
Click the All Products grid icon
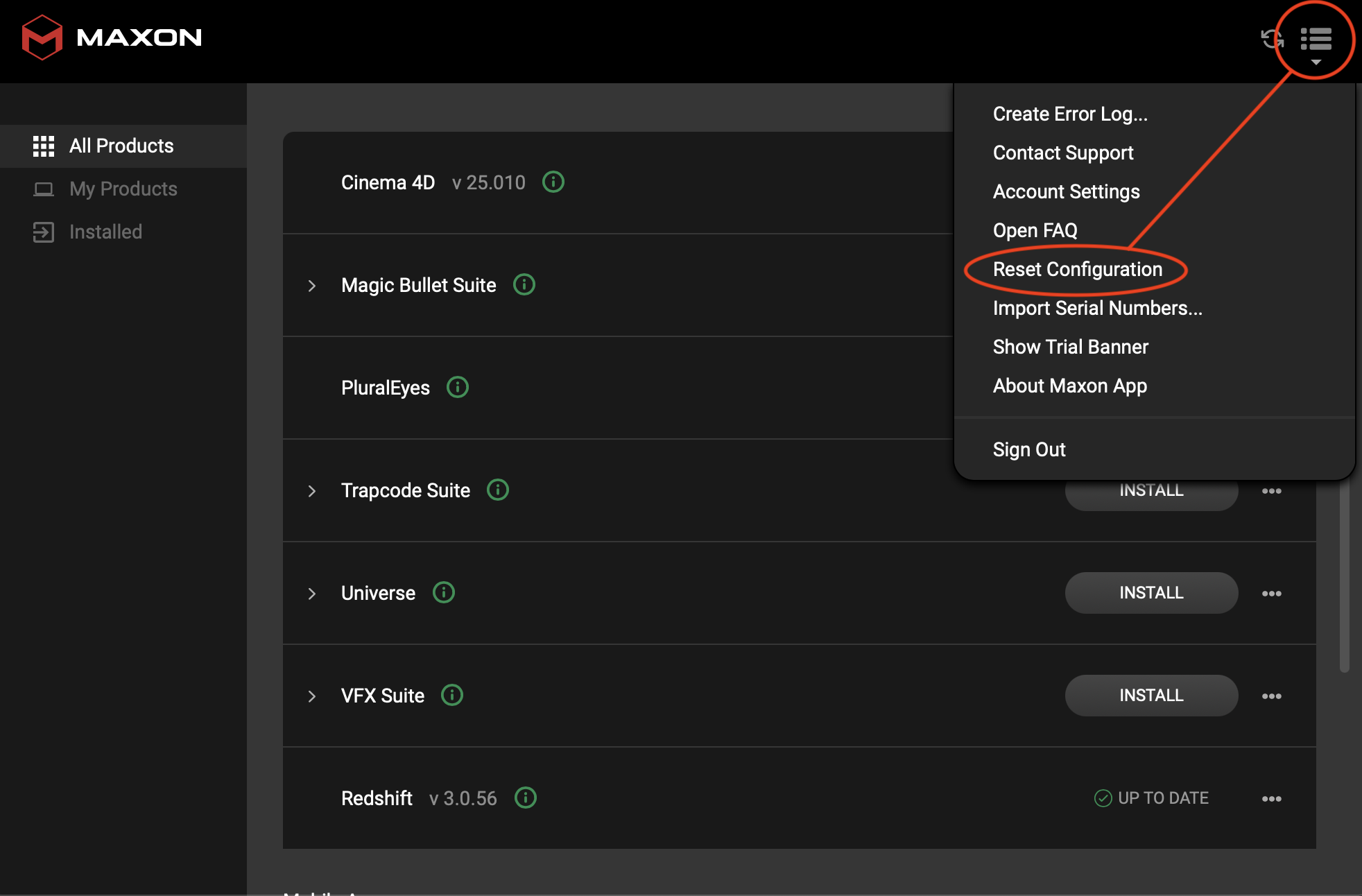(44, 146)
